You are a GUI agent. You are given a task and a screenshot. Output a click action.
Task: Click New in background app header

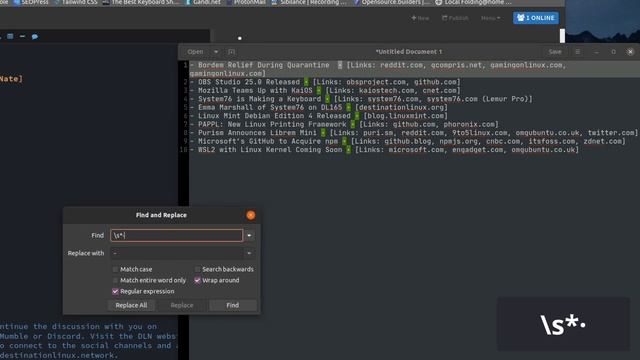[x=420, y=18]
